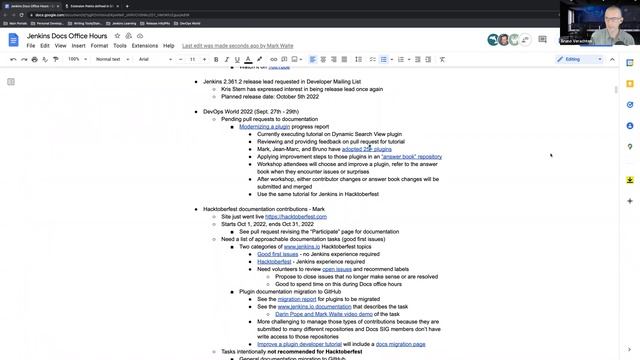Click the Clear formatting icon
This screenshot has height=360, width=640.
point(442,60)
